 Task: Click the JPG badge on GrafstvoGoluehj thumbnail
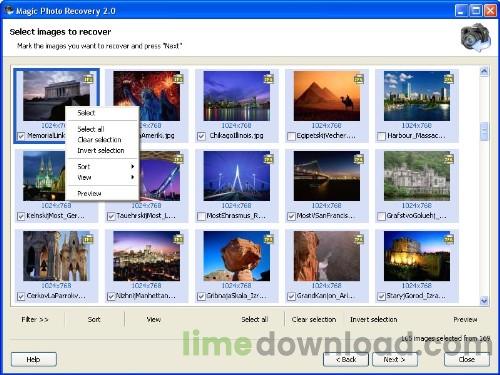click(x=448, y=159)
